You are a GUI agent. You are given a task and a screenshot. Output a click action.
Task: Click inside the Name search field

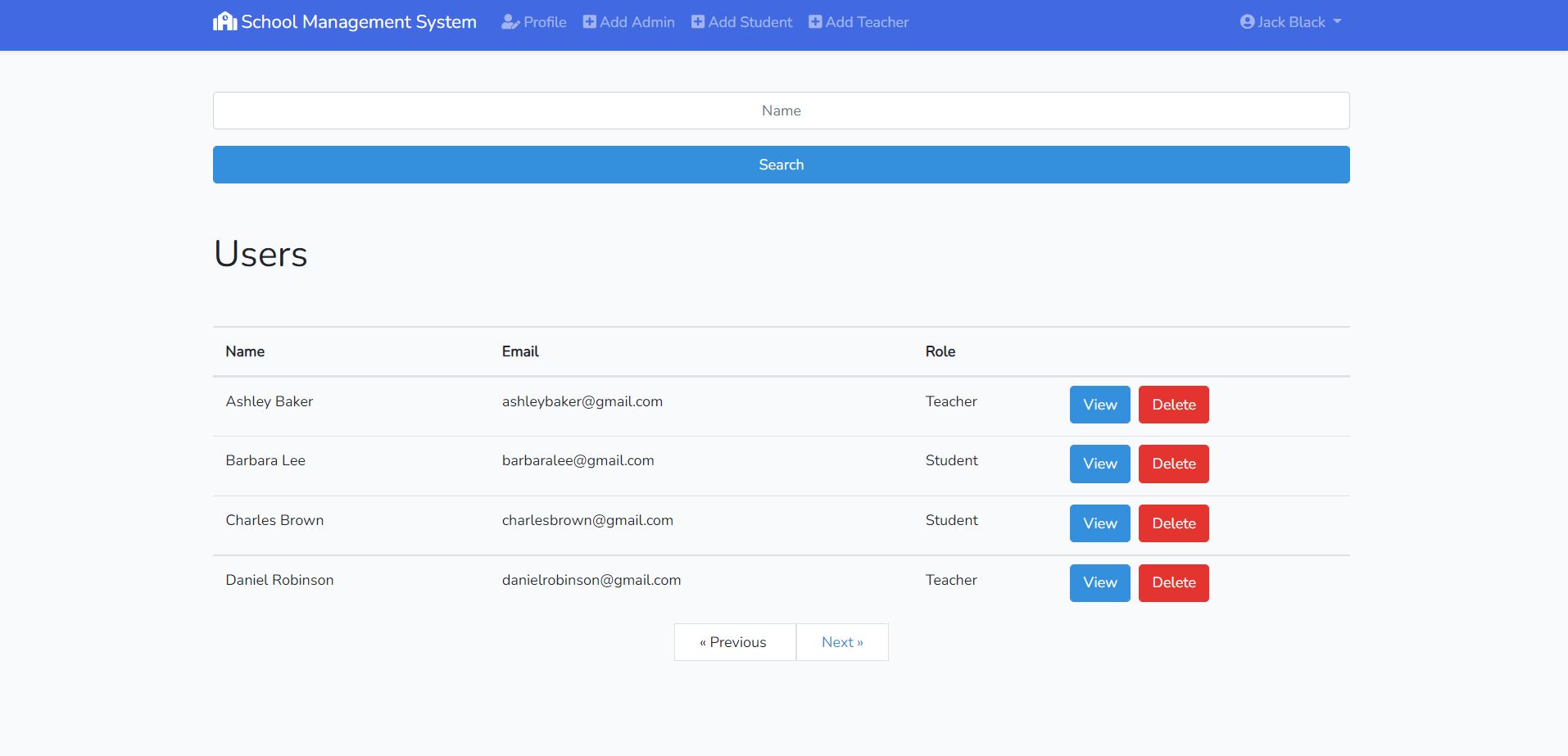(x=780, y=110)
